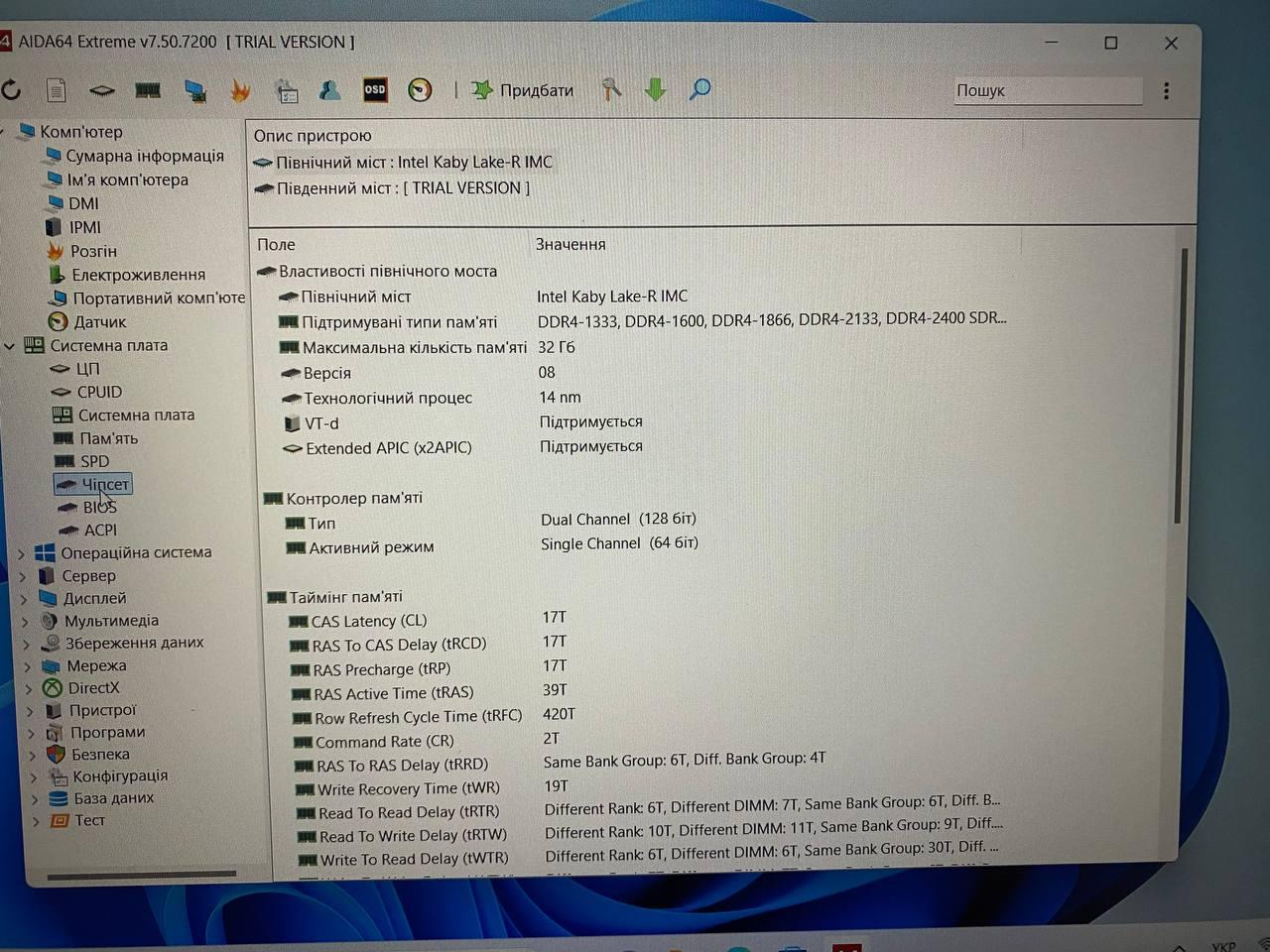The image size is (1270, 952).
Task: Click the magnifier search icon
Action: (699, 89)
